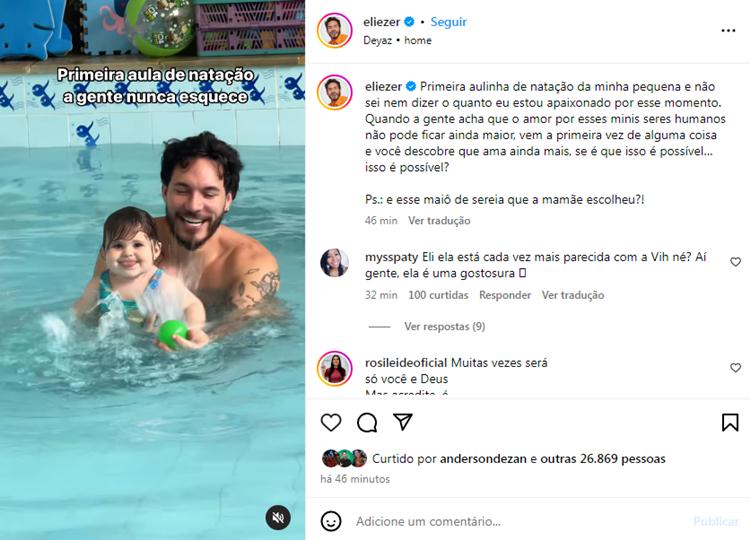Click the Publicar button
The image size is (750, 540).
(716, 521)
